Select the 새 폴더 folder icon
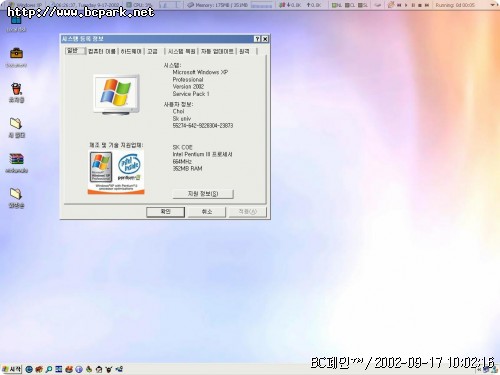This screenshot has height=375, width=500. [16, 124]
